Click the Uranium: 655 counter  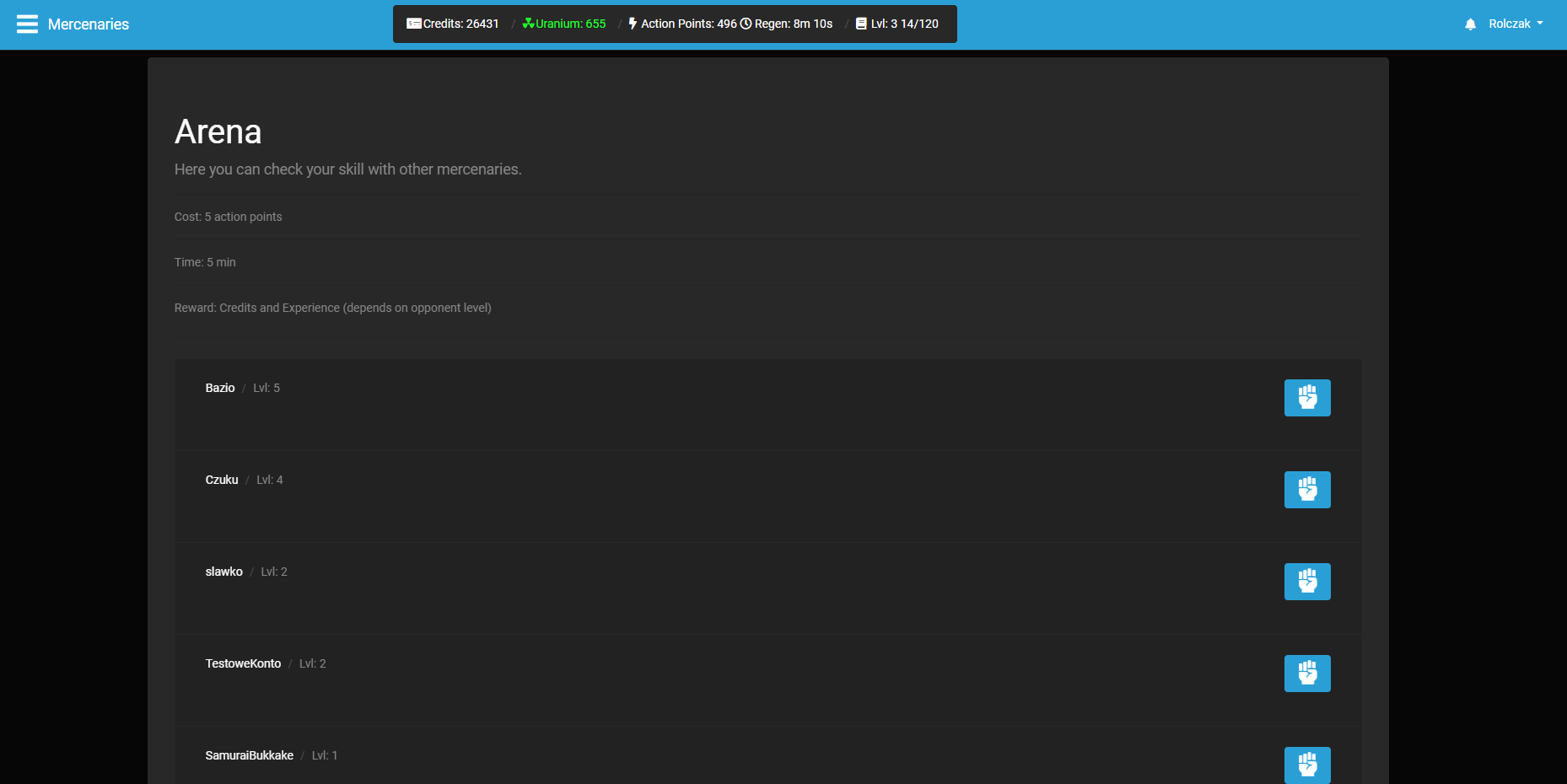pos(563,24)
